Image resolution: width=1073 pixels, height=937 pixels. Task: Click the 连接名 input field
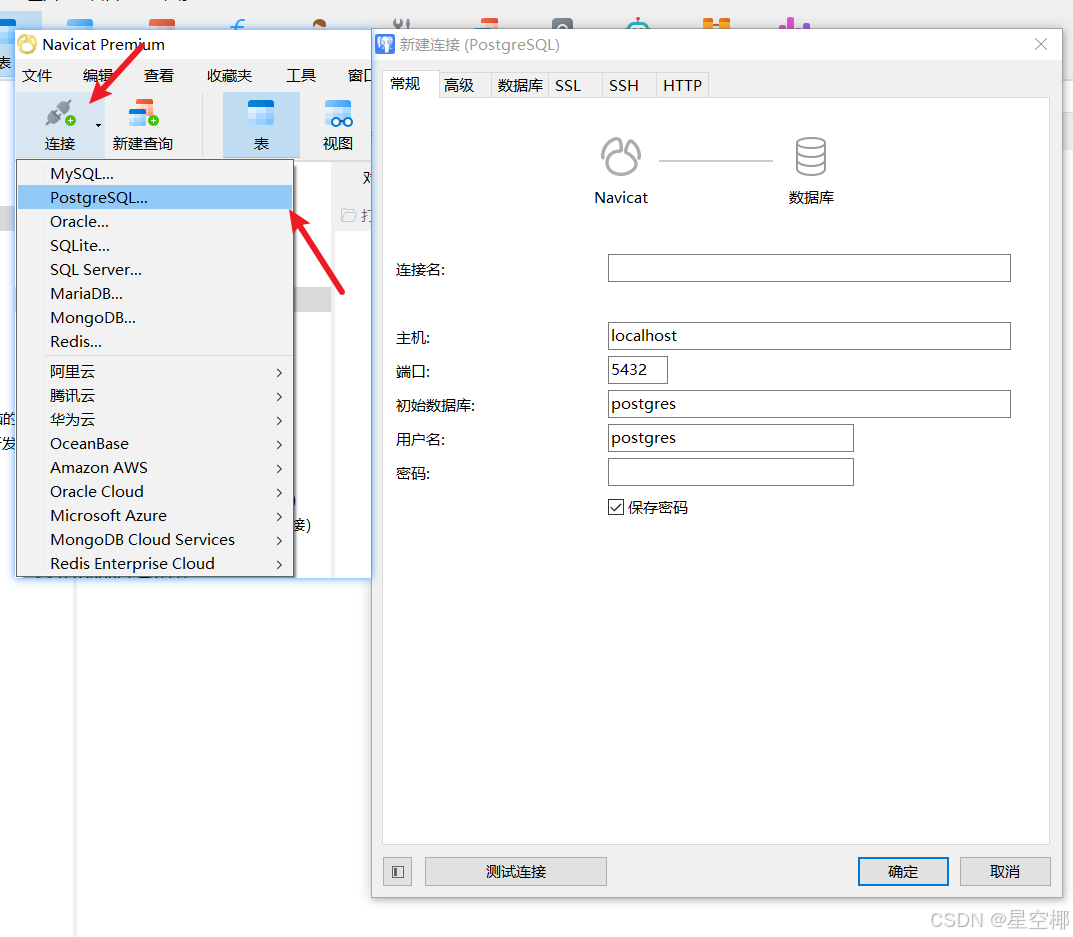coord(809,268)
